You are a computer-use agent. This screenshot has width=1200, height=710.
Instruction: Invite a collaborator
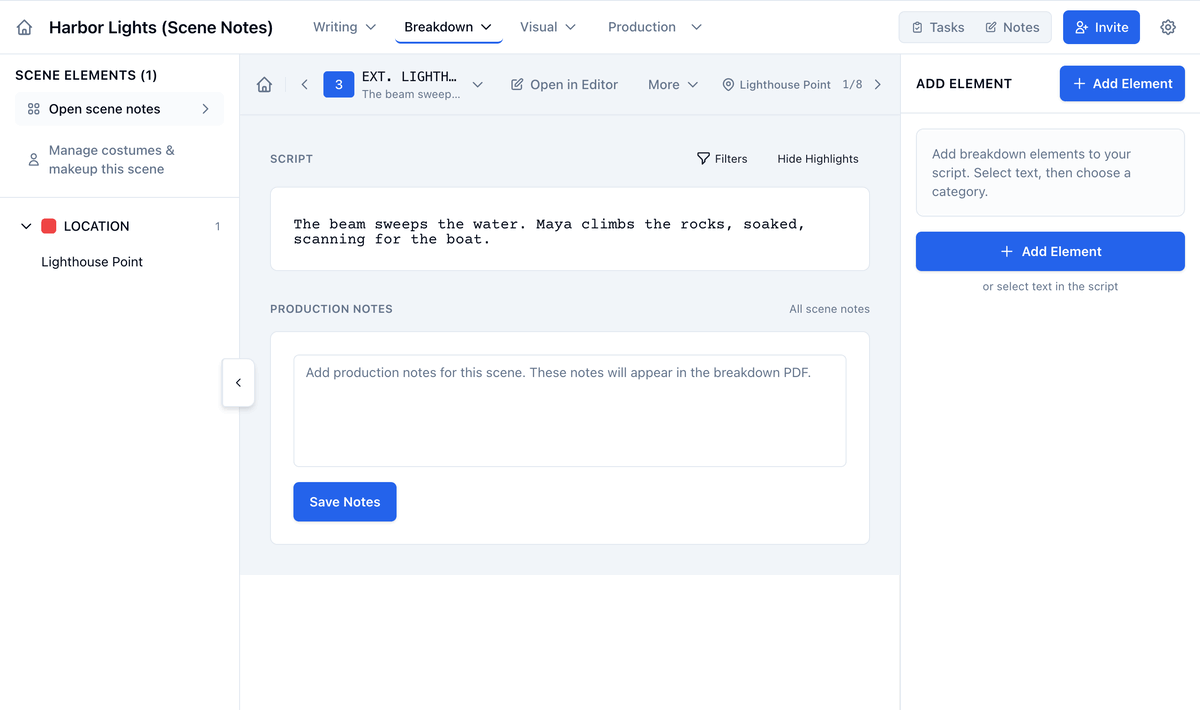[x=1101, y=27]
